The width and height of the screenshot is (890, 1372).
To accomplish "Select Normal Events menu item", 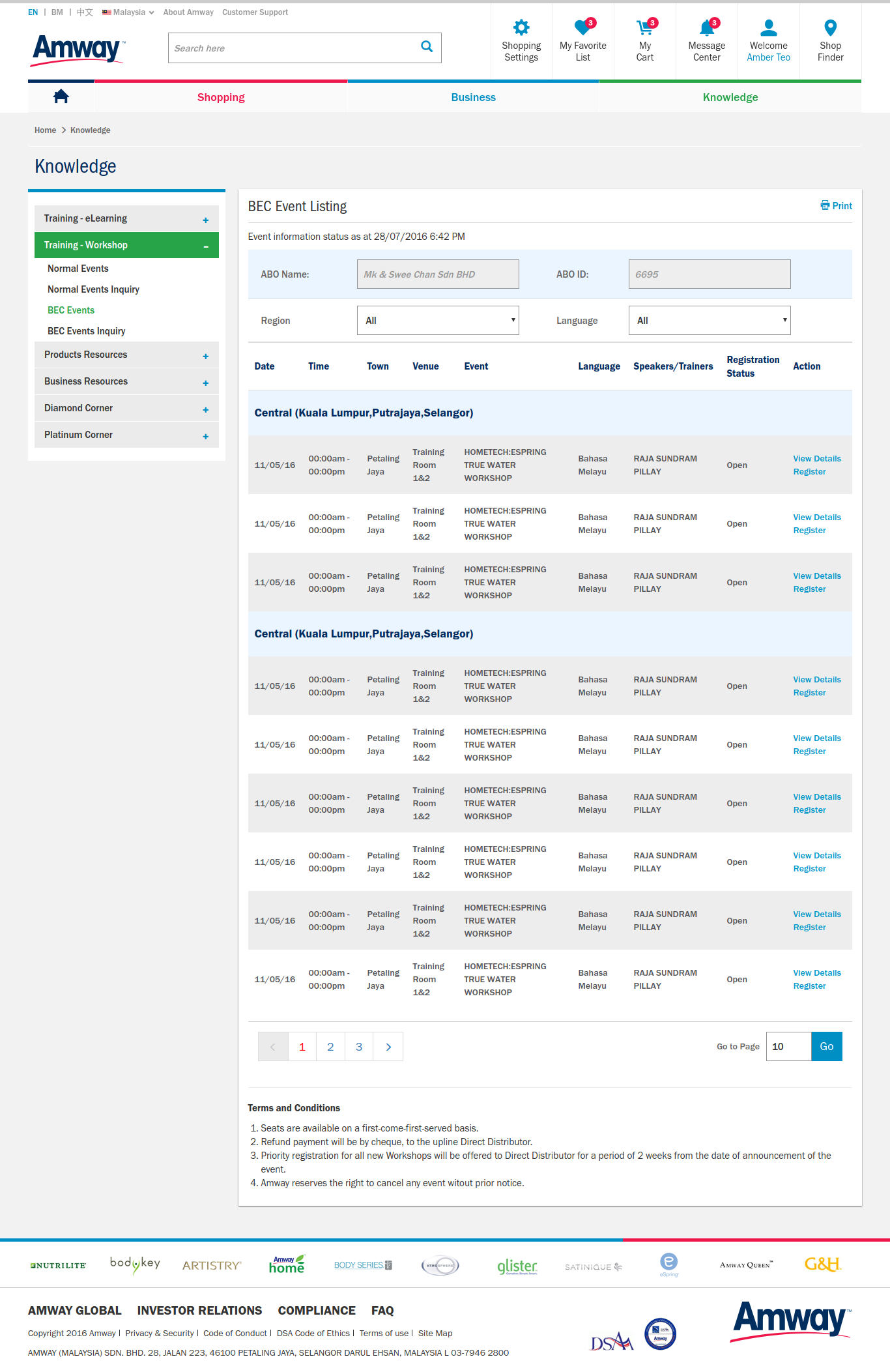I will point(78,269).
